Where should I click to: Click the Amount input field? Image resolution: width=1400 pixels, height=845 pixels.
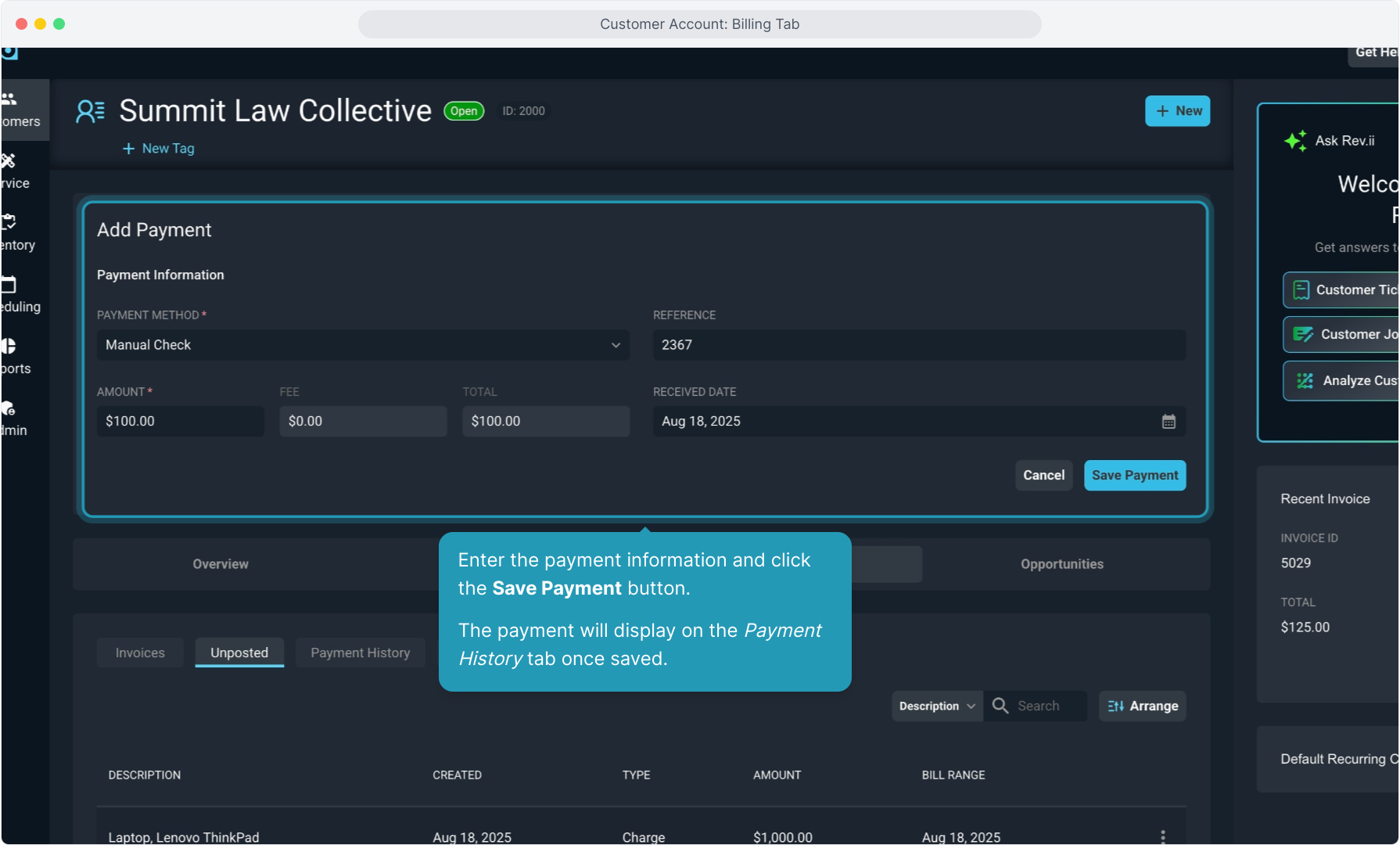coord(180,422)
